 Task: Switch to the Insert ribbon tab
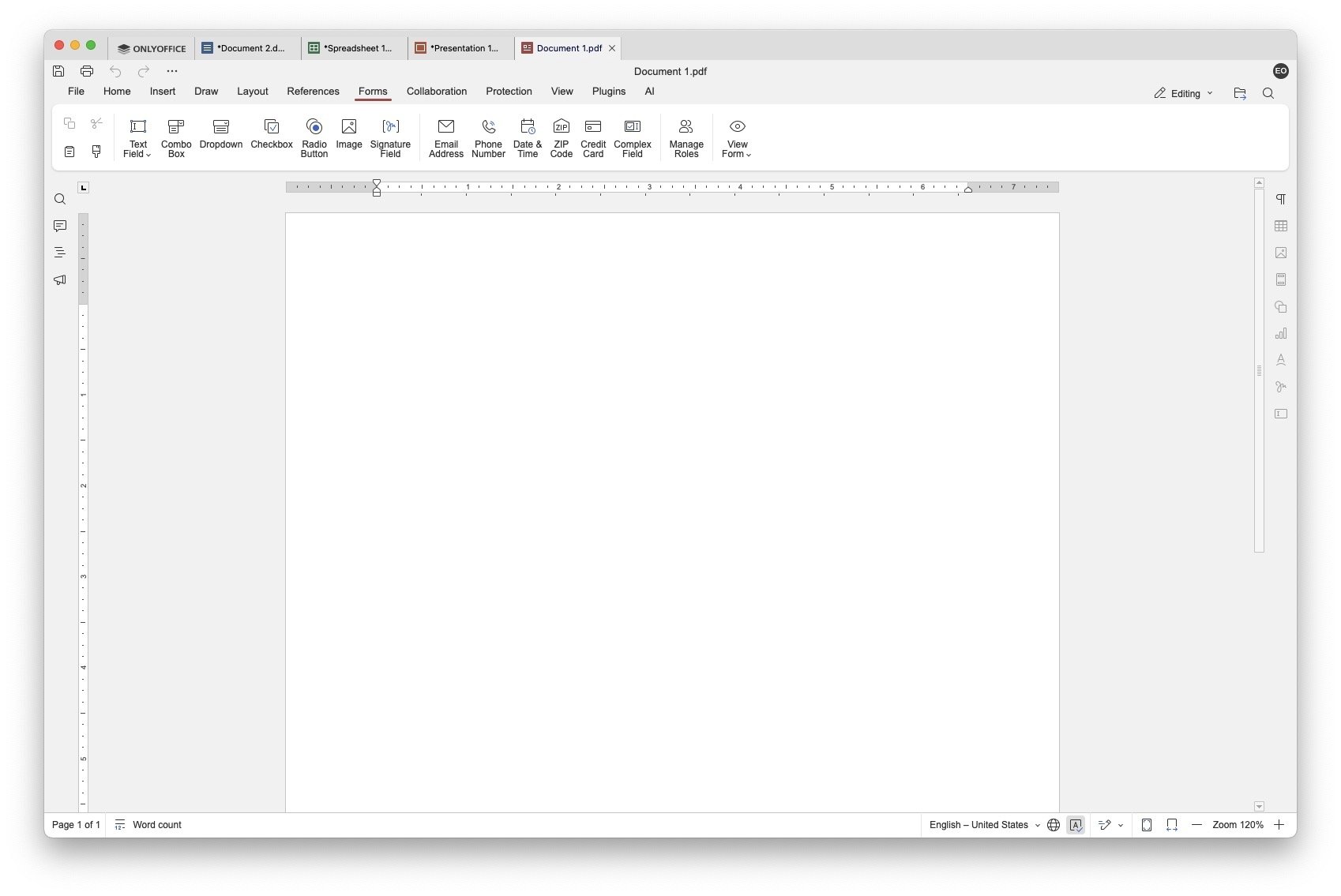163,92
